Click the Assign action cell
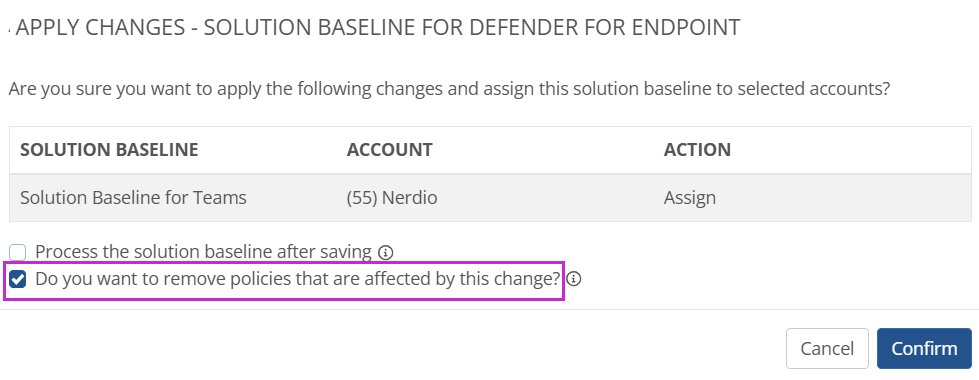Viewport: 979px width, 380px height. click(689, 198)
